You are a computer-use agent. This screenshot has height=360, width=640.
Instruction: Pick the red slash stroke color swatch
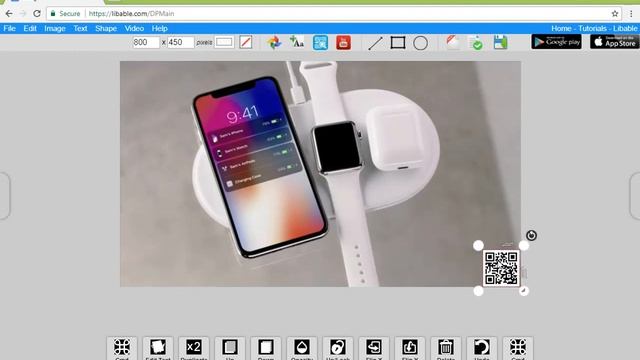[x=246, y=42]
